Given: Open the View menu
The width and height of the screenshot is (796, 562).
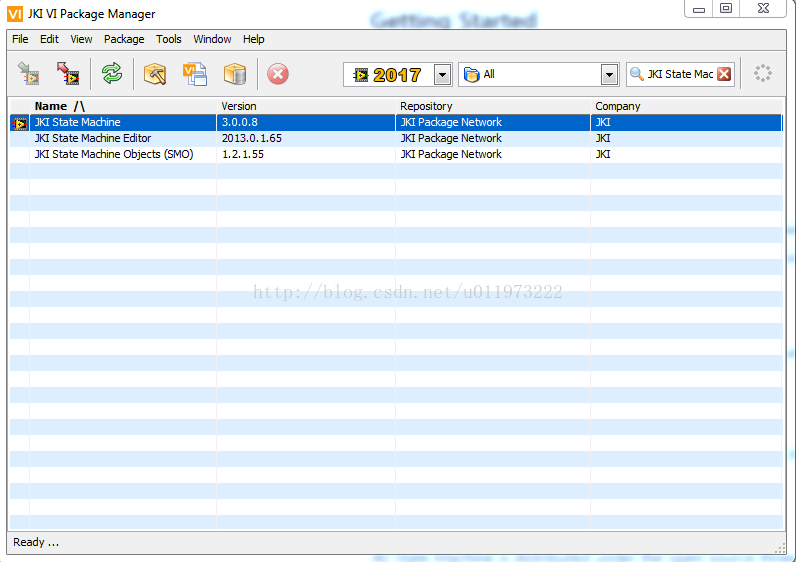Looking at the screenshot, I should [81, 39].
